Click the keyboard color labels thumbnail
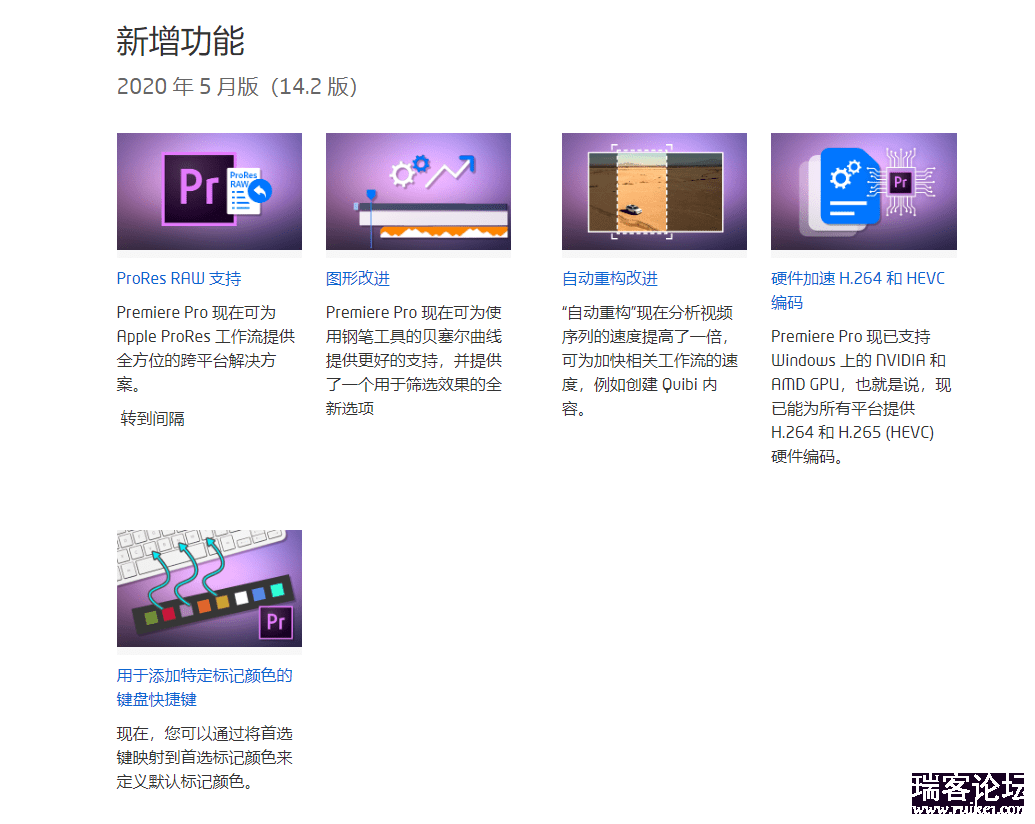Screen dimensions: 1035x824 tap(209, 588)
